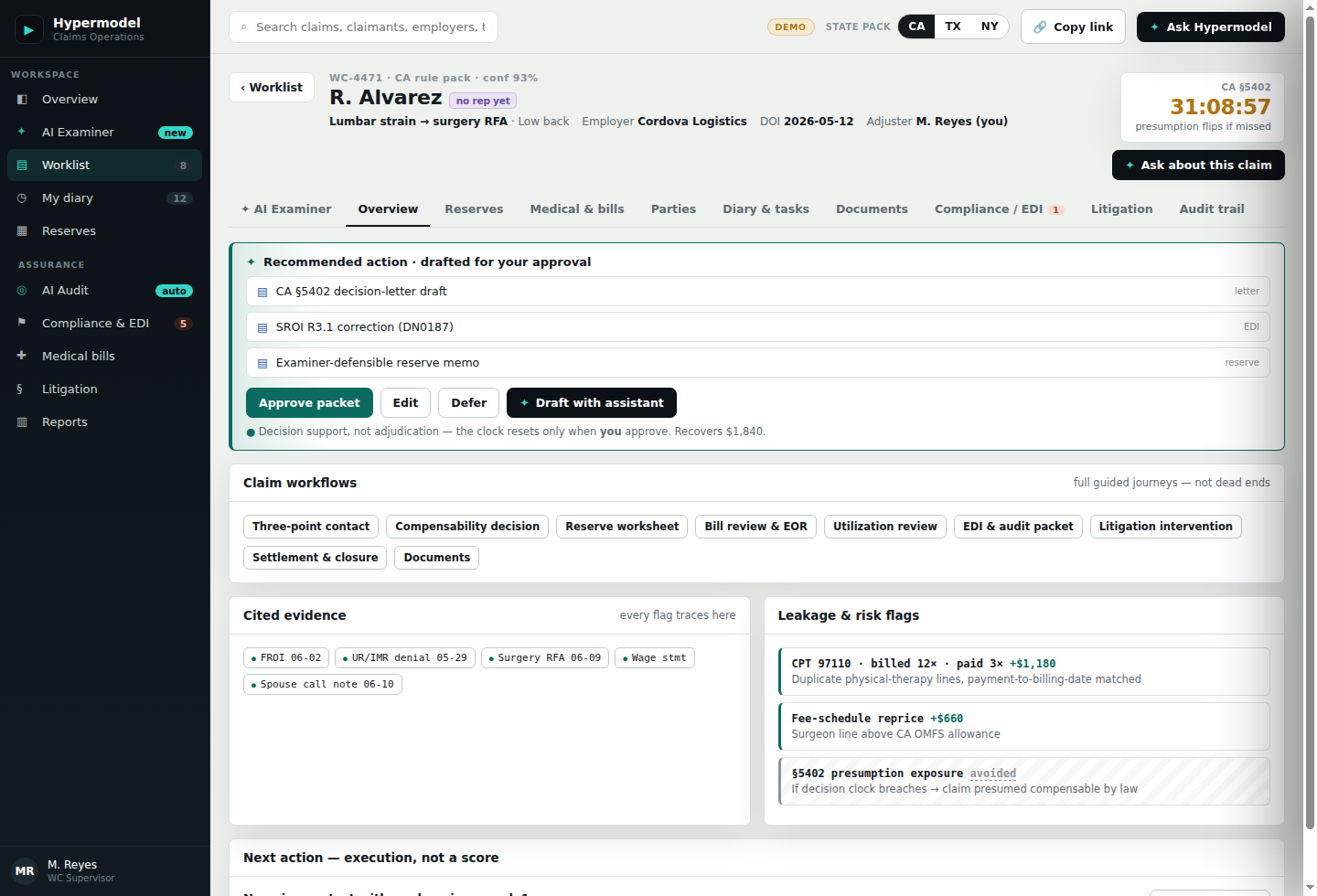Click the document icon beside reserve memo
The height and width of the screenshot is (896, 1317).
262,363
